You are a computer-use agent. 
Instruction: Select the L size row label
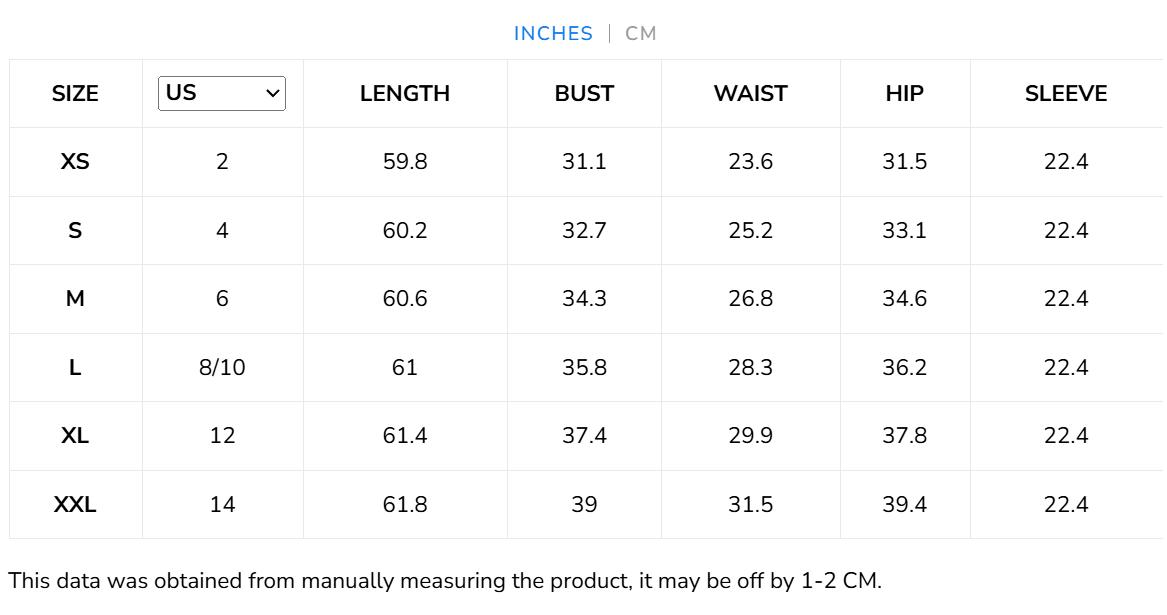(x=75, y=368)
